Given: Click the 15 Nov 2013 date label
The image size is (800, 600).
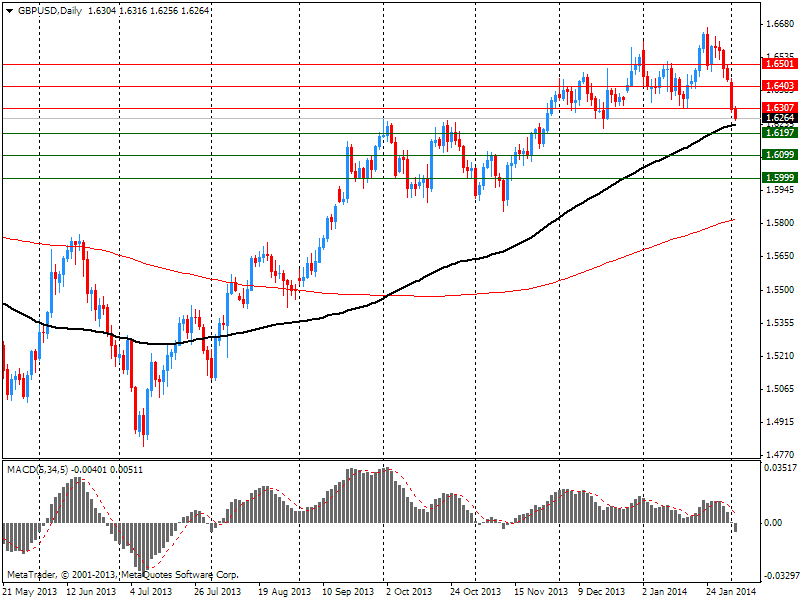Looking at the screenshot, I should [x=540, y=592].
